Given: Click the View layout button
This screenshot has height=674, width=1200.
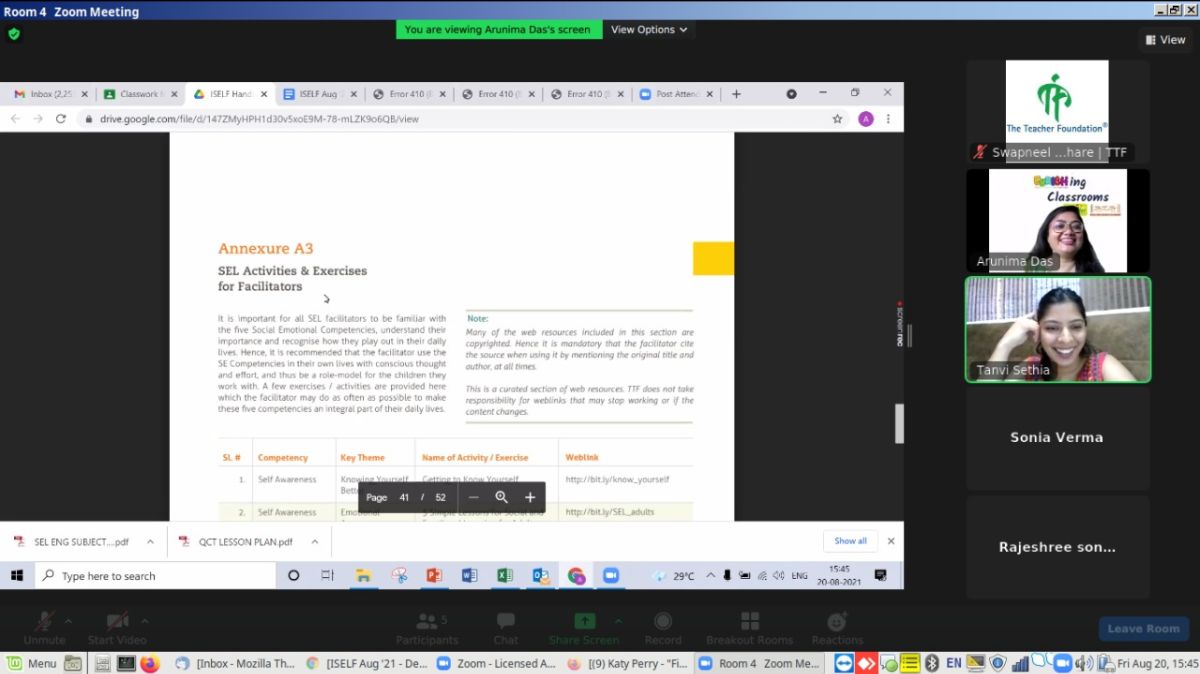Looking at the screenshot, I should [x=1164, y=40].
